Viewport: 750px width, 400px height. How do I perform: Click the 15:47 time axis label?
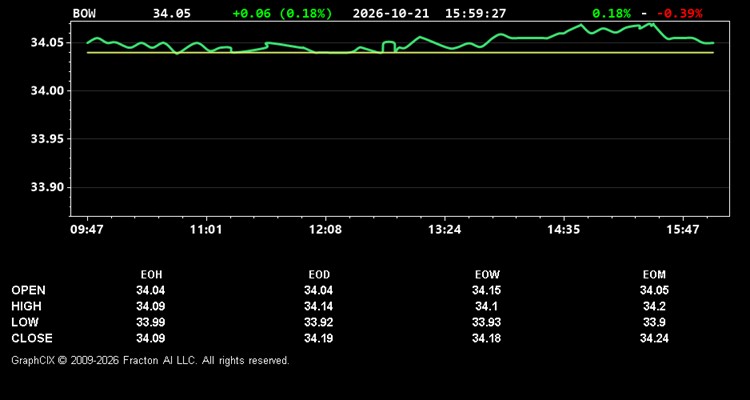(683, 230)
